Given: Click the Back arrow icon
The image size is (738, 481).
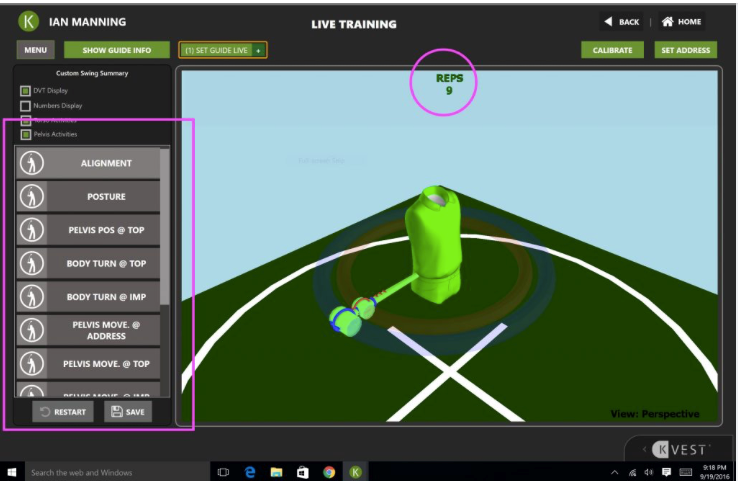Looking at the screenshot, I should 608,22.
